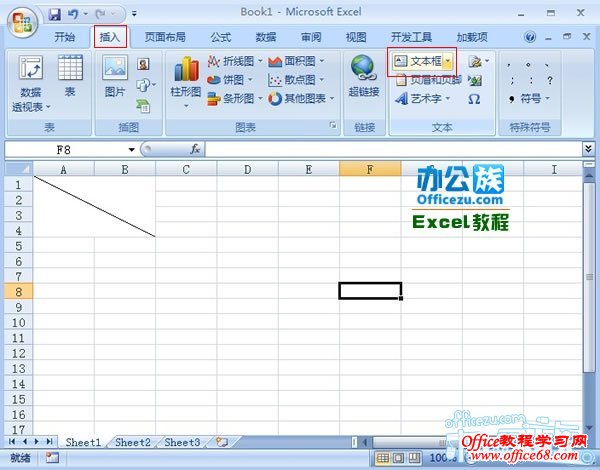Insert a picture (图片)

pyautogui.click(x=115, y=76)
